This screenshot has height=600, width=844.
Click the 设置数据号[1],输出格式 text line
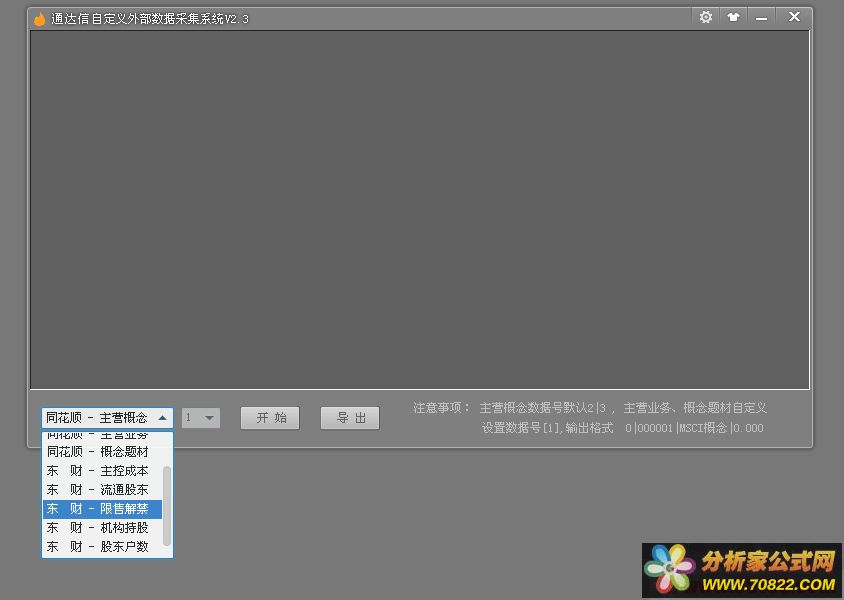(622, 428)
